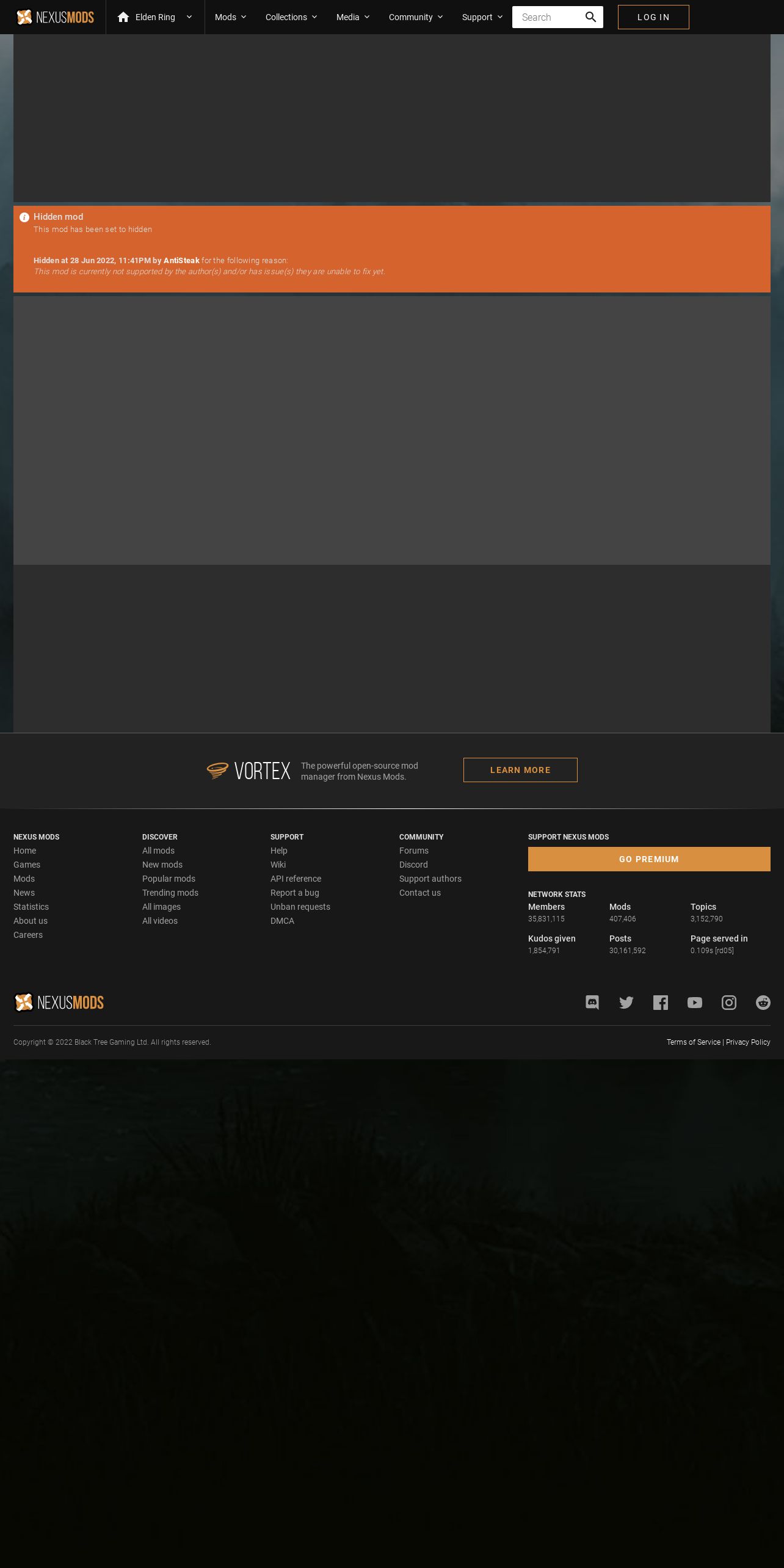Viewport: 784px width, 1568px height.
Task: Click the Hidden mod info icon
Action: [x=24, y=217]
